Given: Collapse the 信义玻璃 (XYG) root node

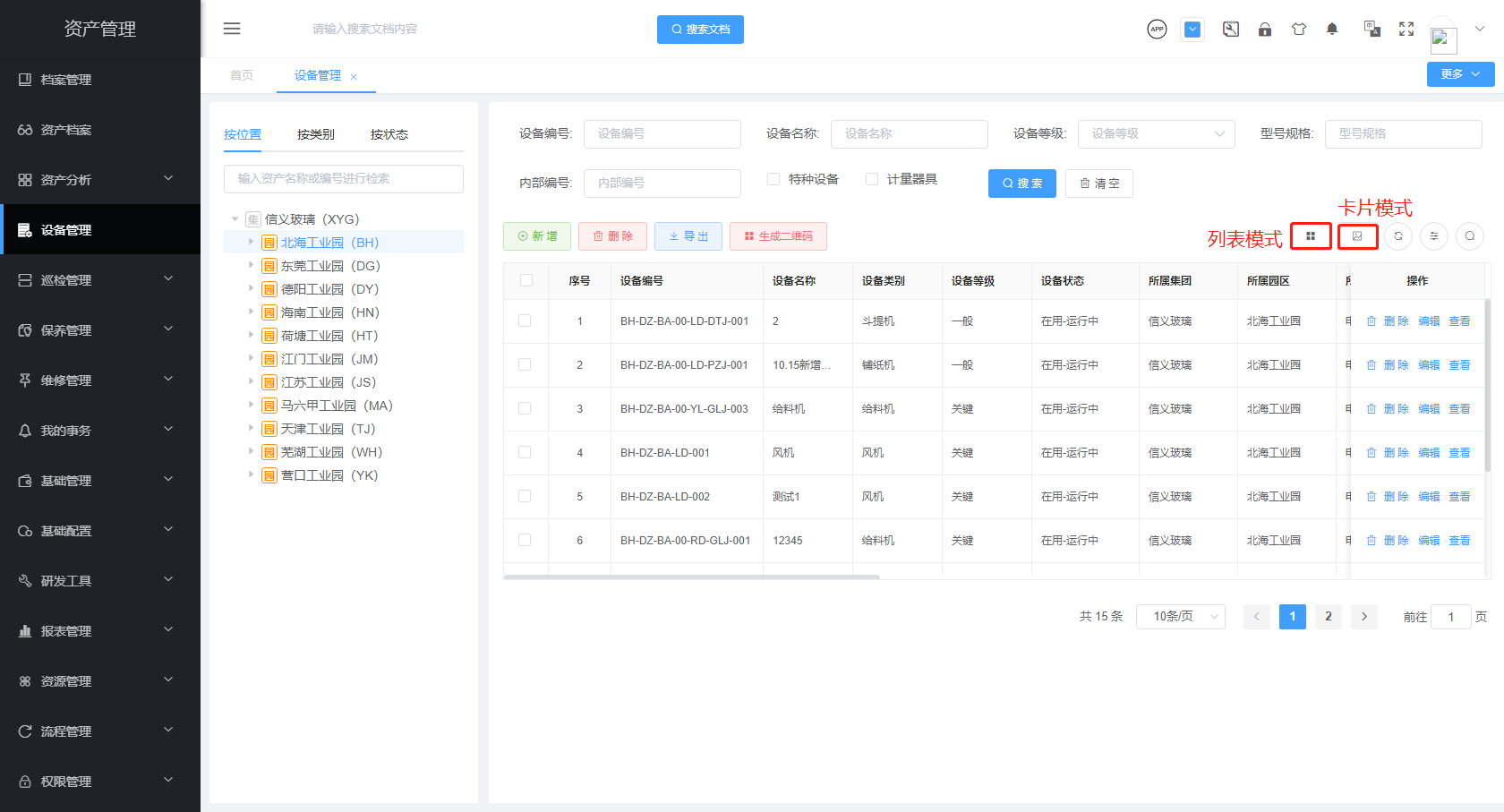Looking at the screenshot, I should (235, 219).
